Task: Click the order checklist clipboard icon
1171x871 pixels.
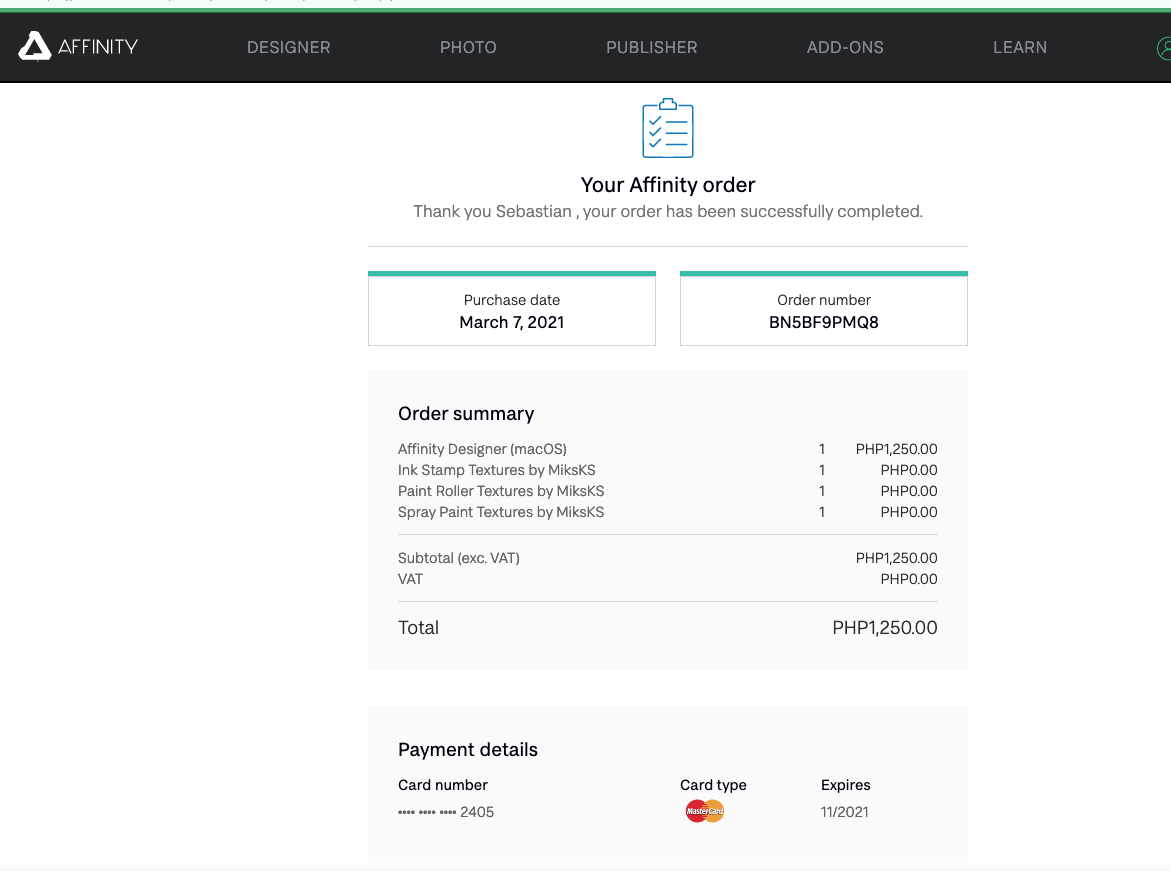Action: point(668,128)
